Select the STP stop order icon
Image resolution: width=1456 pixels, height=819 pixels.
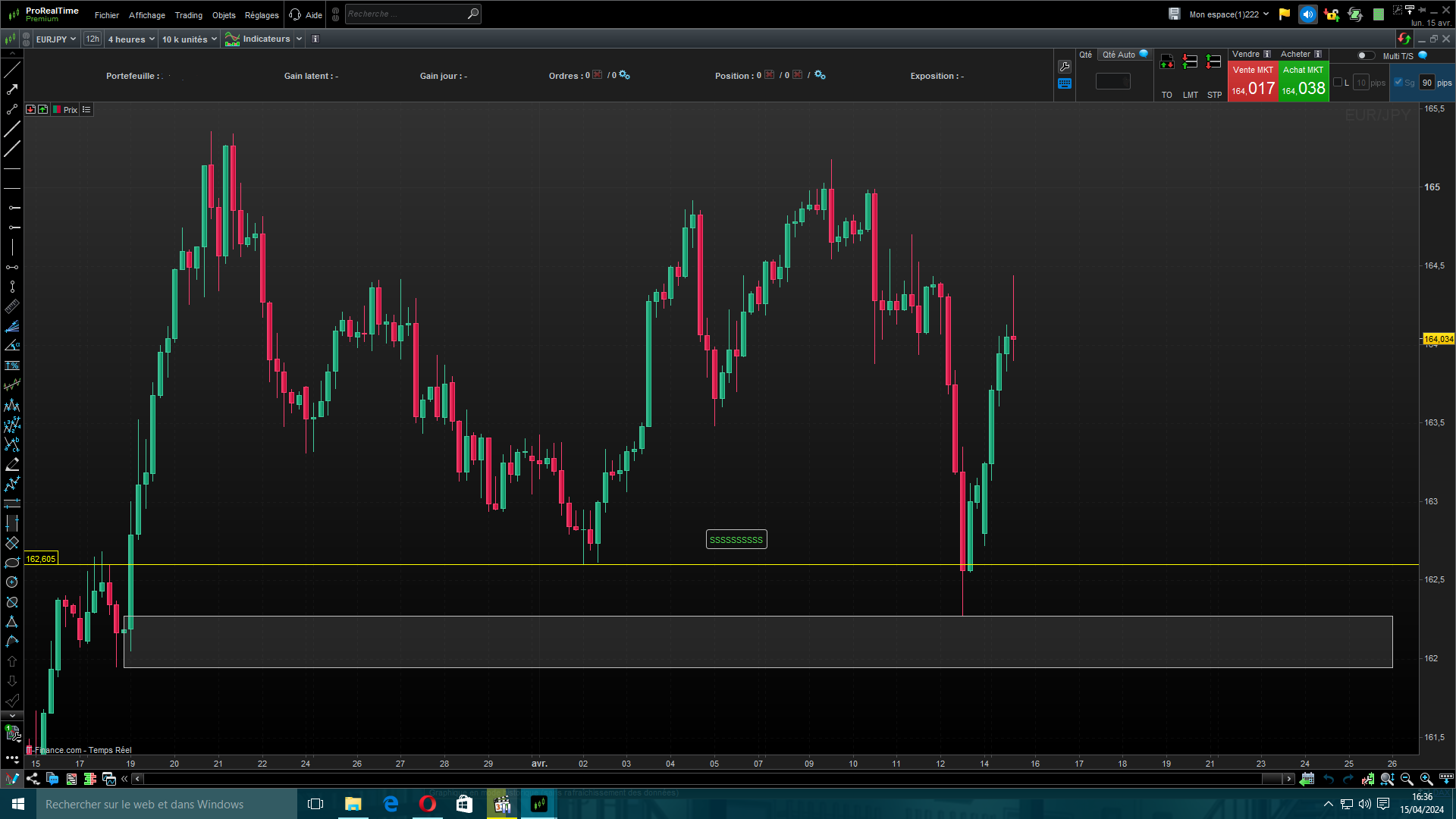coord(1214,62)
